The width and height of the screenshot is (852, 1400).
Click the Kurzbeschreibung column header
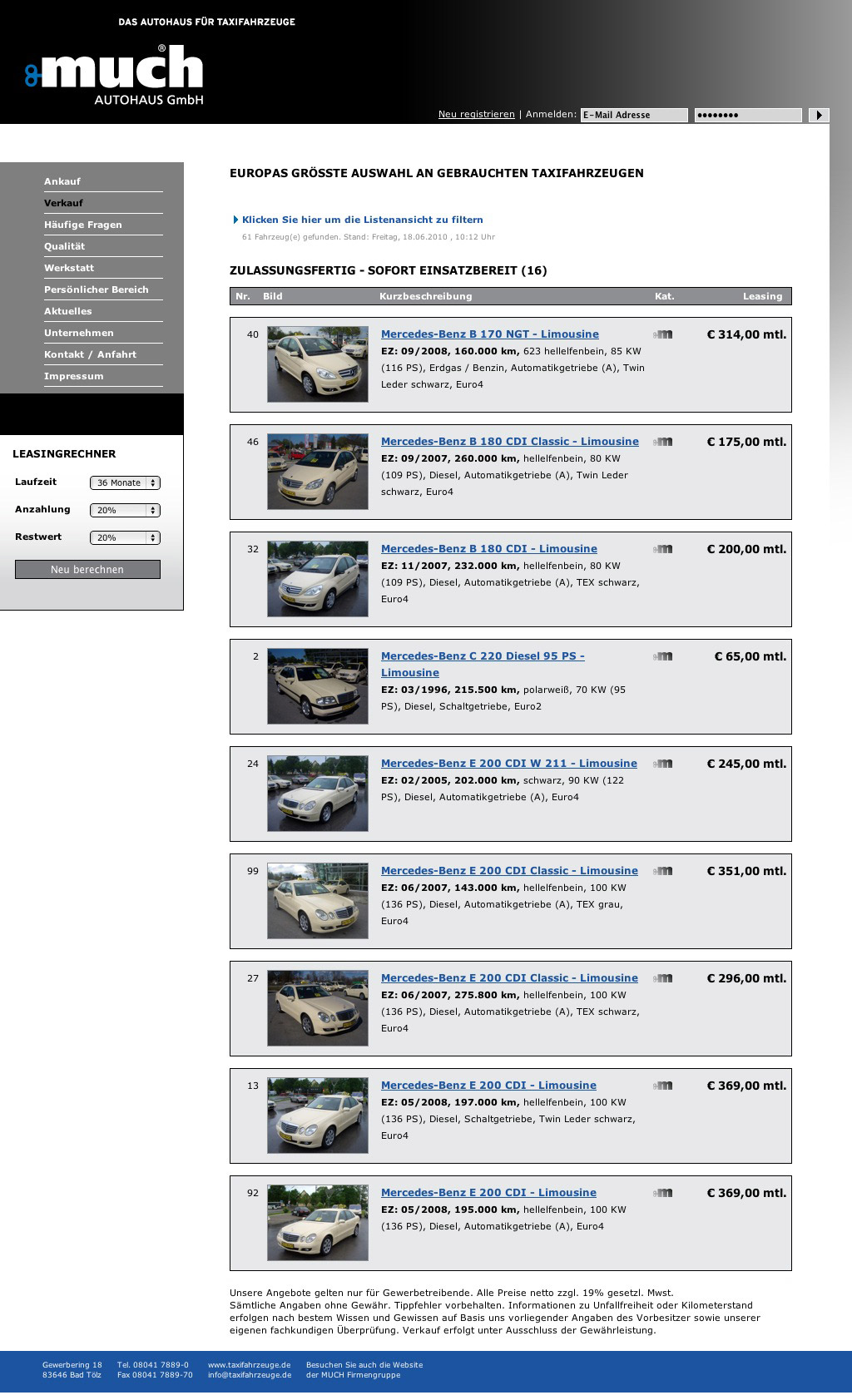click(426, 296)
